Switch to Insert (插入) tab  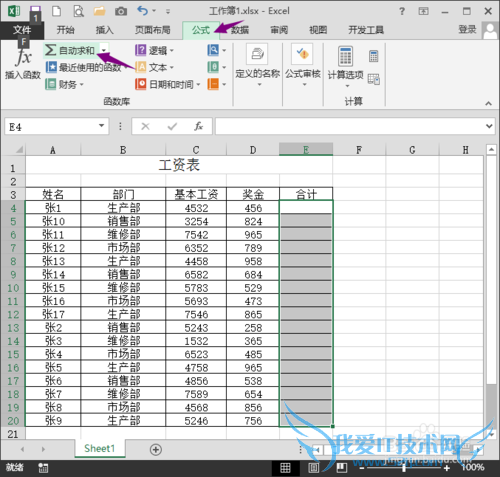coord(104,30)
